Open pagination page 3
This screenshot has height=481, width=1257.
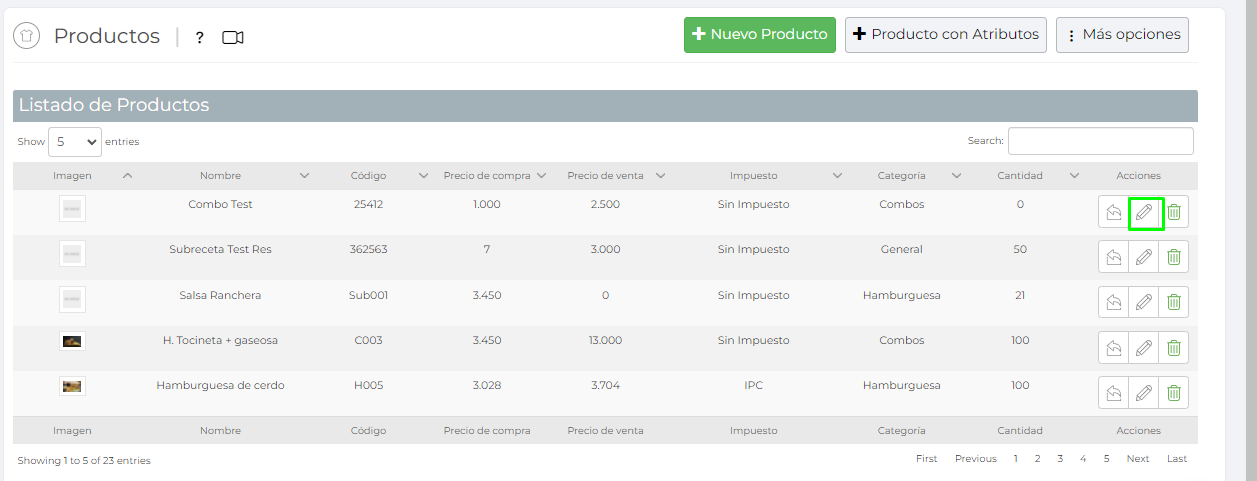click(1060, 459)
